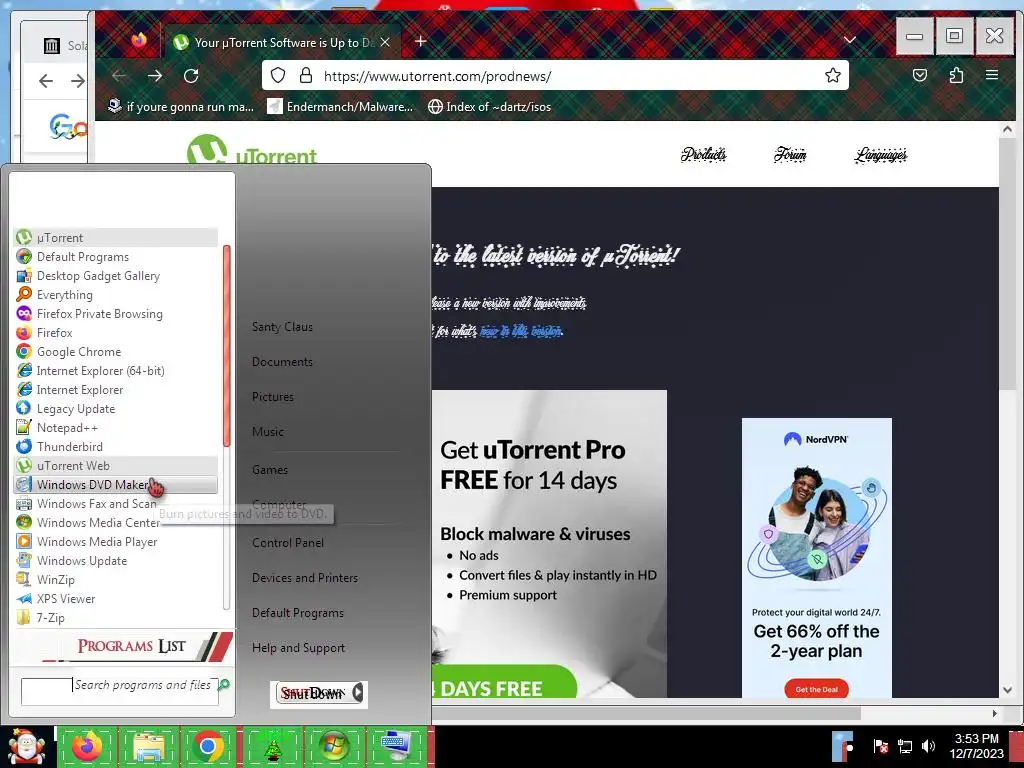Image resolution: width=1024 pixels, height=768 pixels.
Task: Open Firefox extensions puzzle icon
Action: 956,75
